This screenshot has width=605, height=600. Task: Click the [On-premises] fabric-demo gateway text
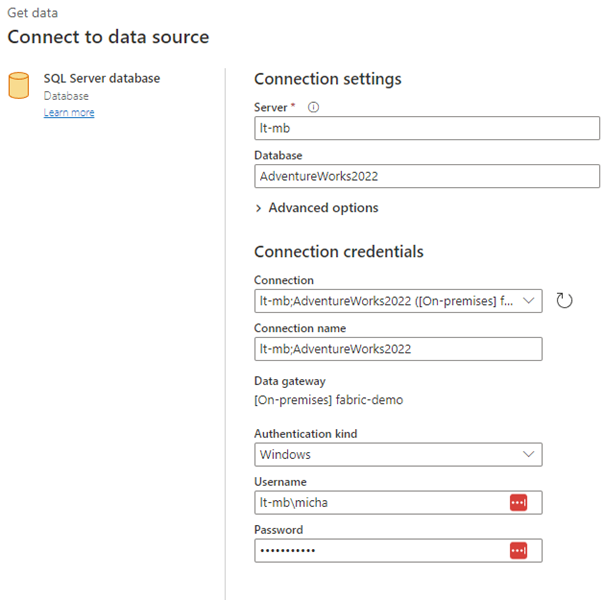(329, 400)
